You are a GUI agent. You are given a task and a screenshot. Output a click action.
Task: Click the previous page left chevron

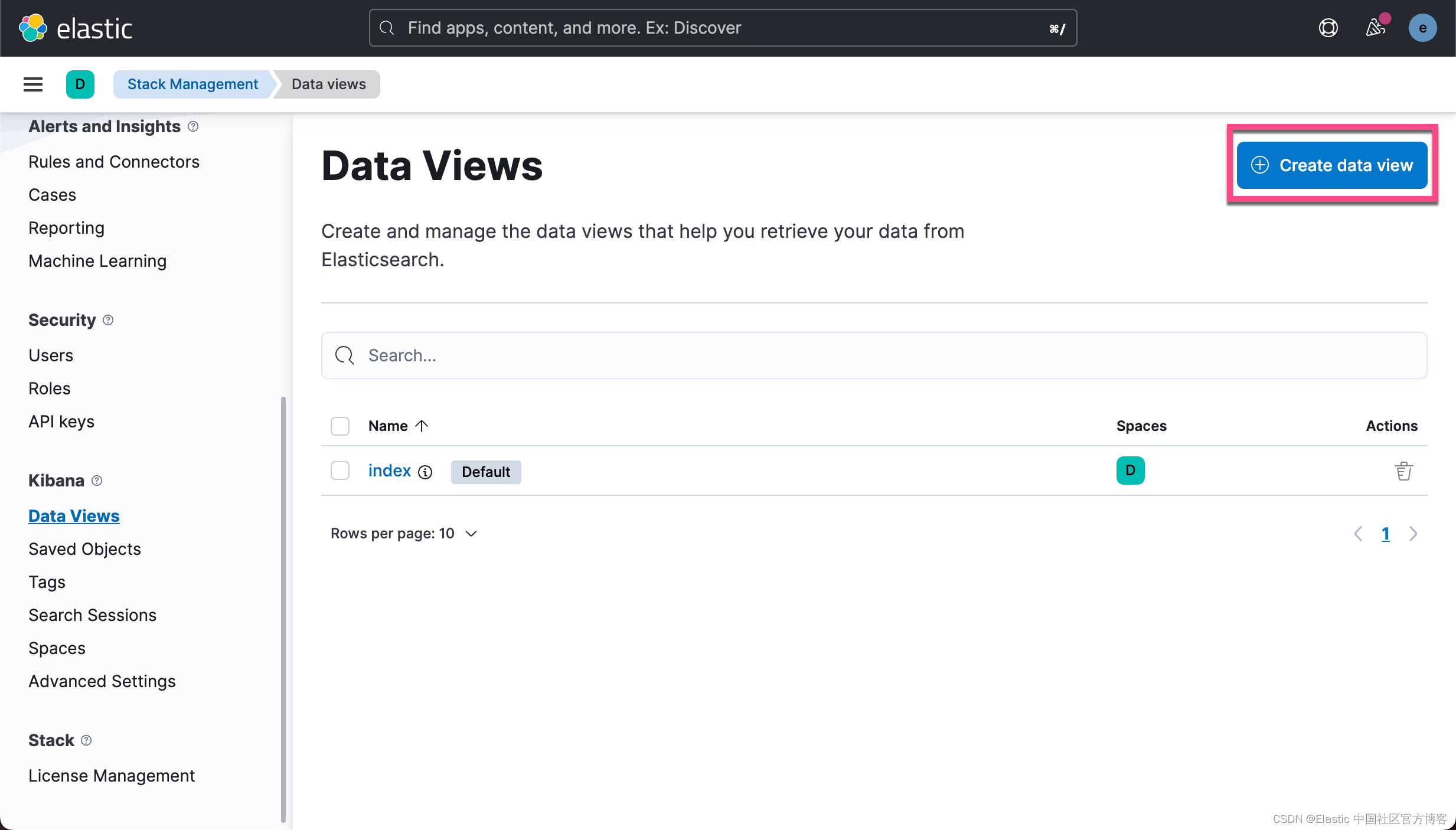pyautogui.click(x=1358, y=534)
